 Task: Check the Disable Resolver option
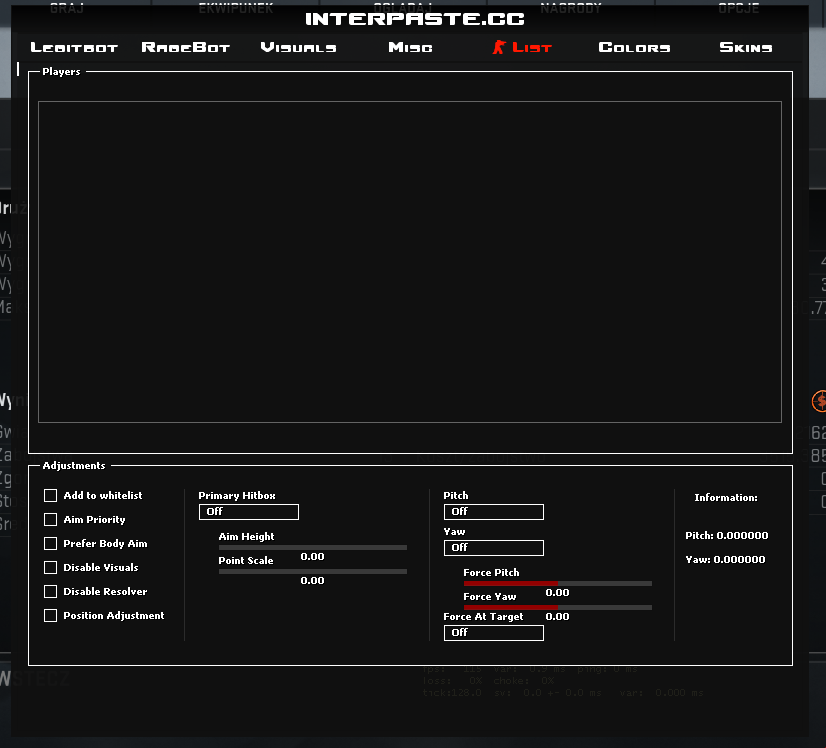pyautogui.click(x=51, y=592)
